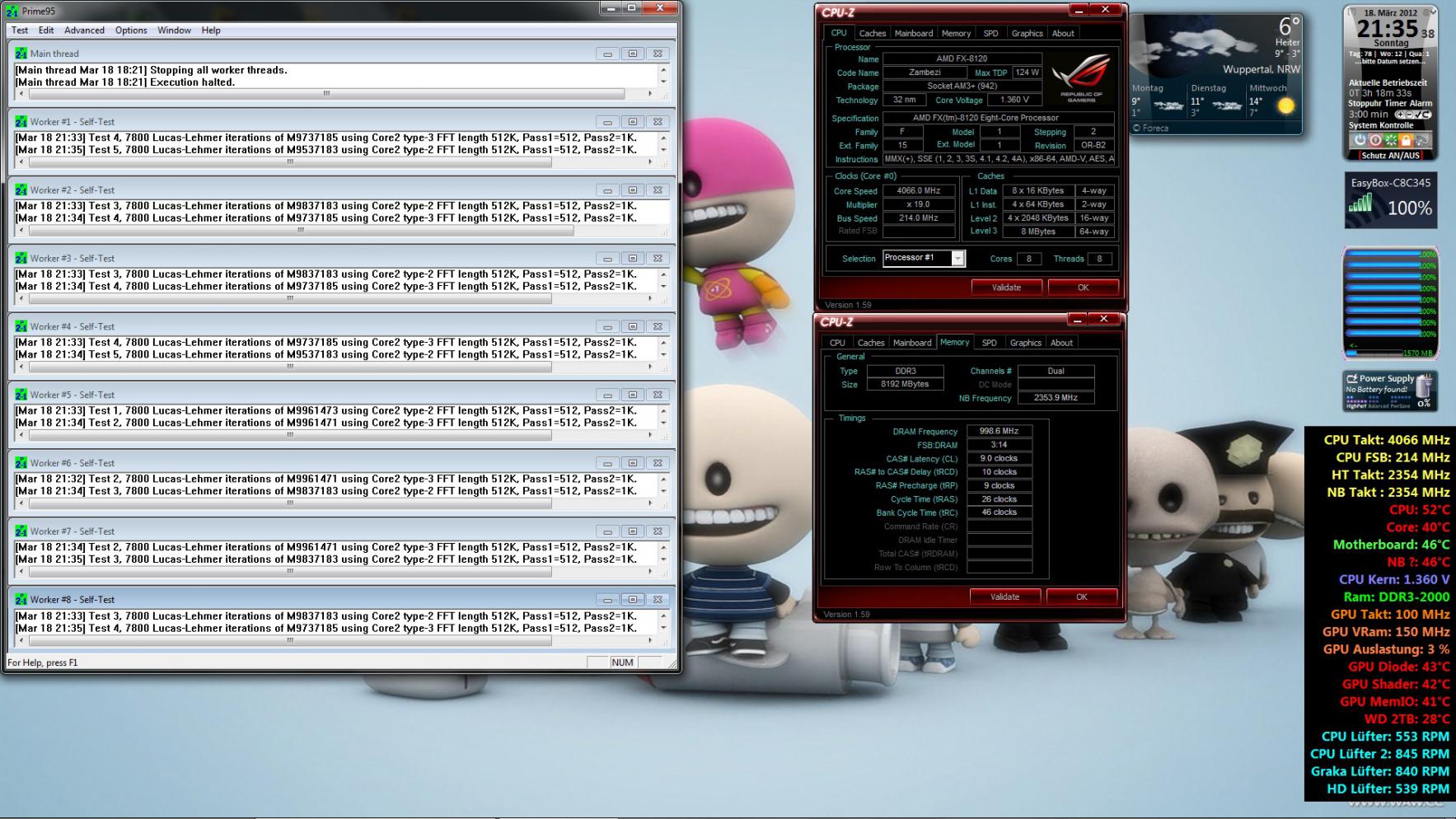This screenshot has height=819, width=1456.
Task: Open the Processor #1 selection dropdown
Action: coord(957,259)
